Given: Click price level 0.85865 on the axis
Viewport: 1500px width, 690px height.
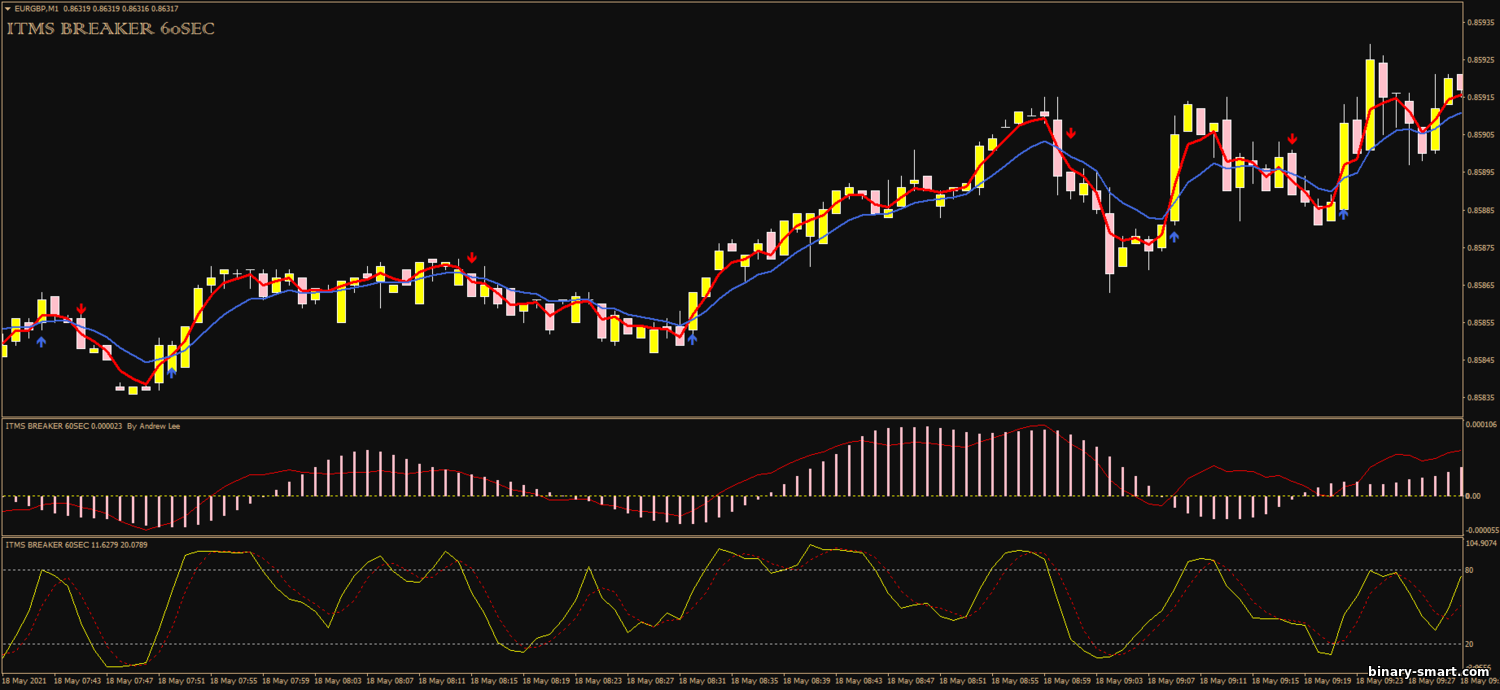Looking at the screenshot, I should 1479,285.
